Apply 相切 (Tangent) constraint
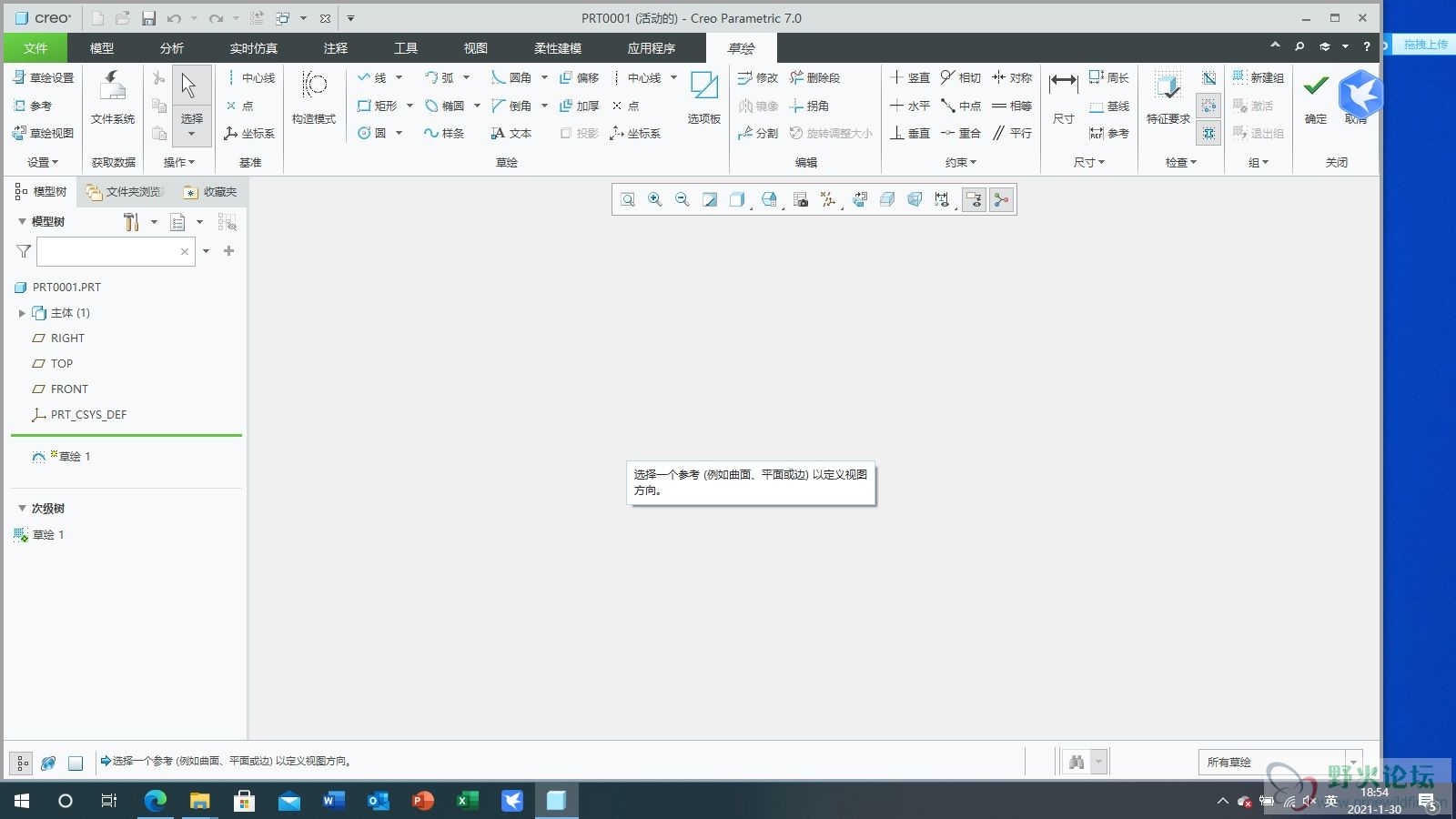Image resolution: width=1456 pixels, height=819 pixels. 961,78
